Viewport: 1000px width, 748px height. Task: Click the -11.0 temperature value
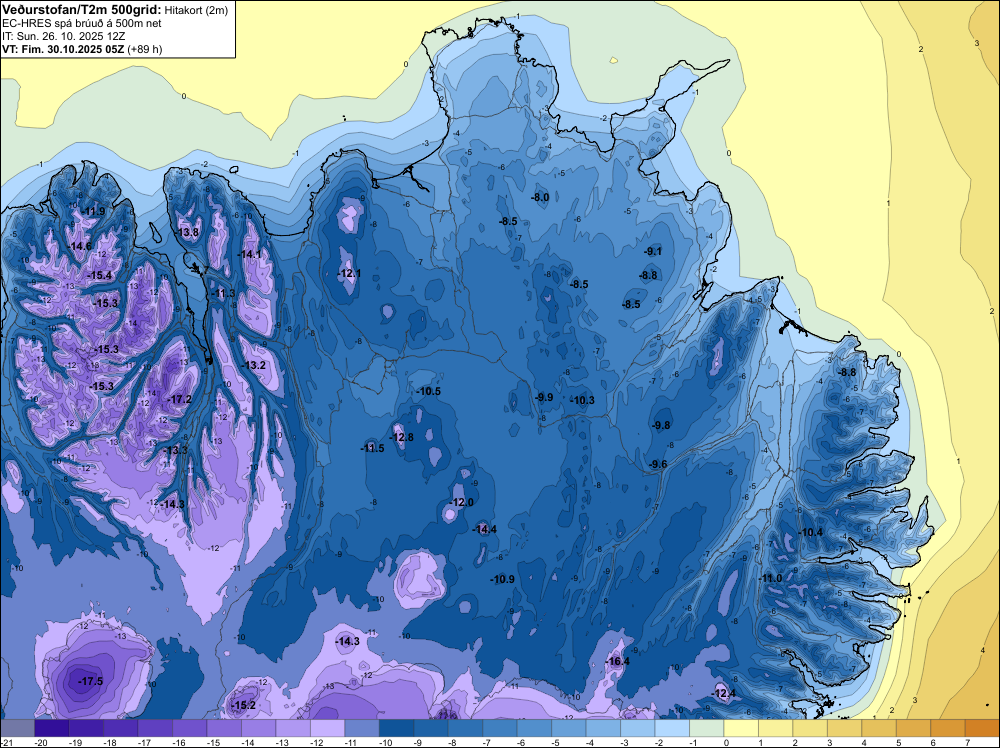tap(770, 578)
